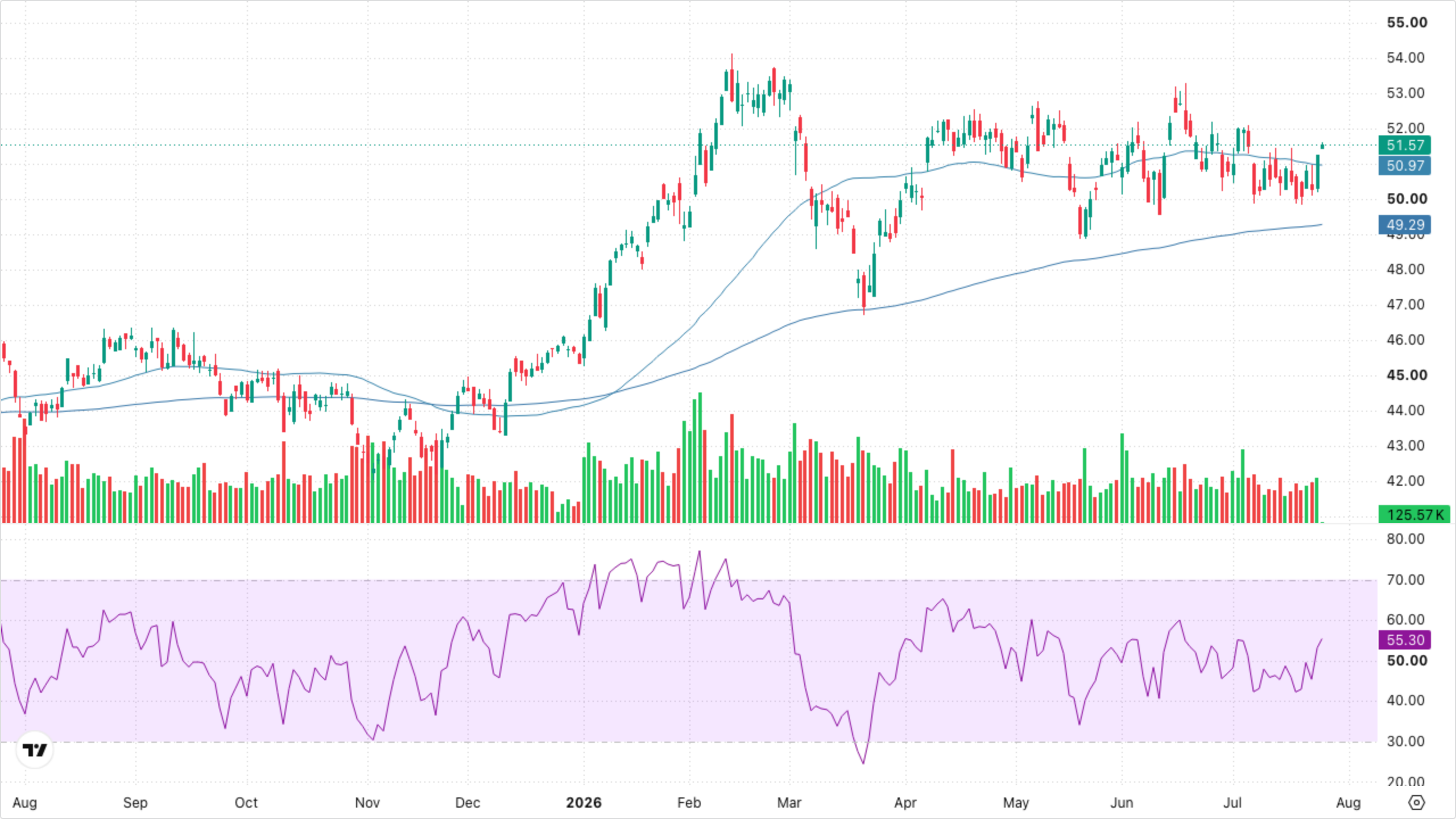Click the Feb label on the time axis
The height and width of the screenshot is (819, 1456).
click(689, 803)
